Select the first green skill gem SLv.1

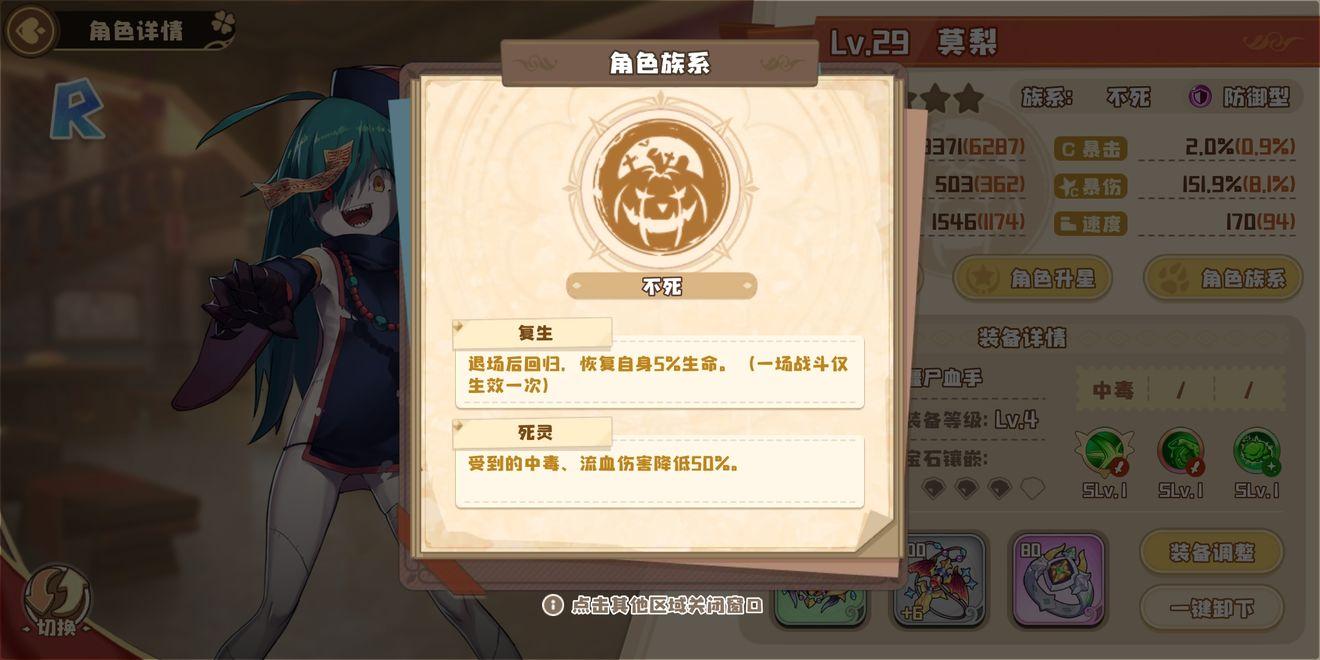(1108, 451)
